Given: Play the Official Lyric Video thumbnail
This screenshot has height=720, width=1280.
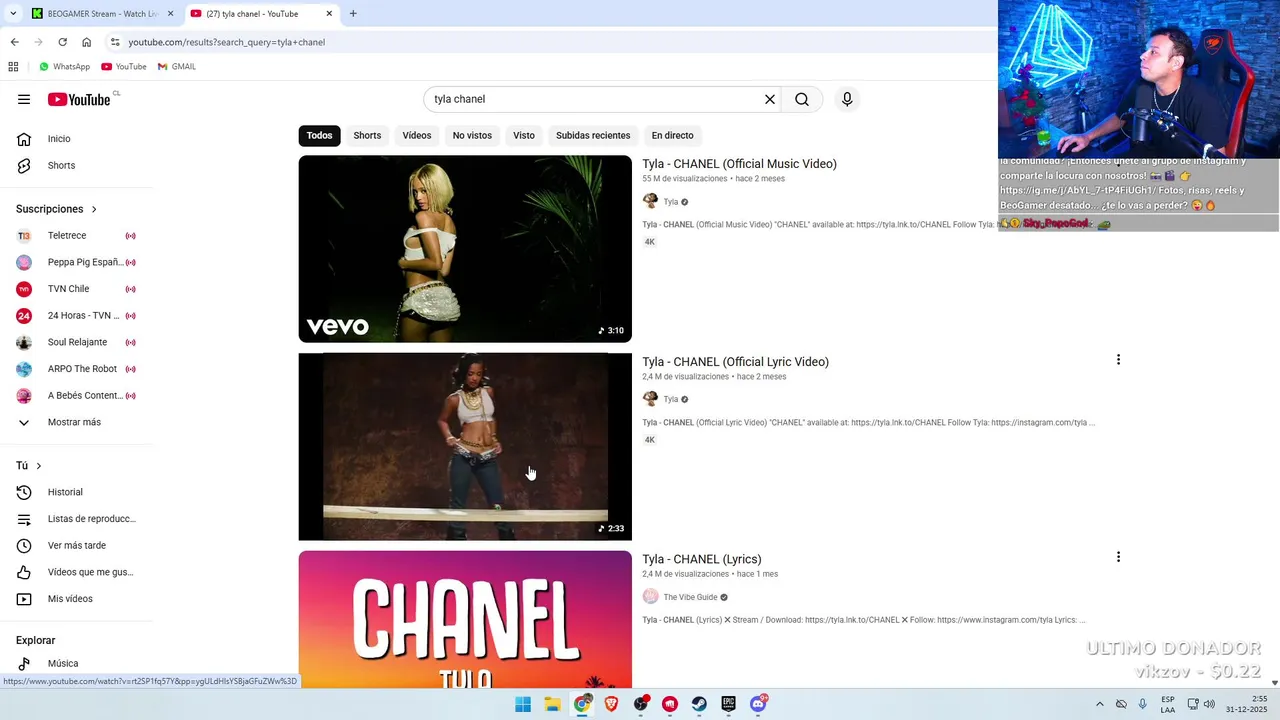Looking at the screenshot, I should tap(465, 446).
